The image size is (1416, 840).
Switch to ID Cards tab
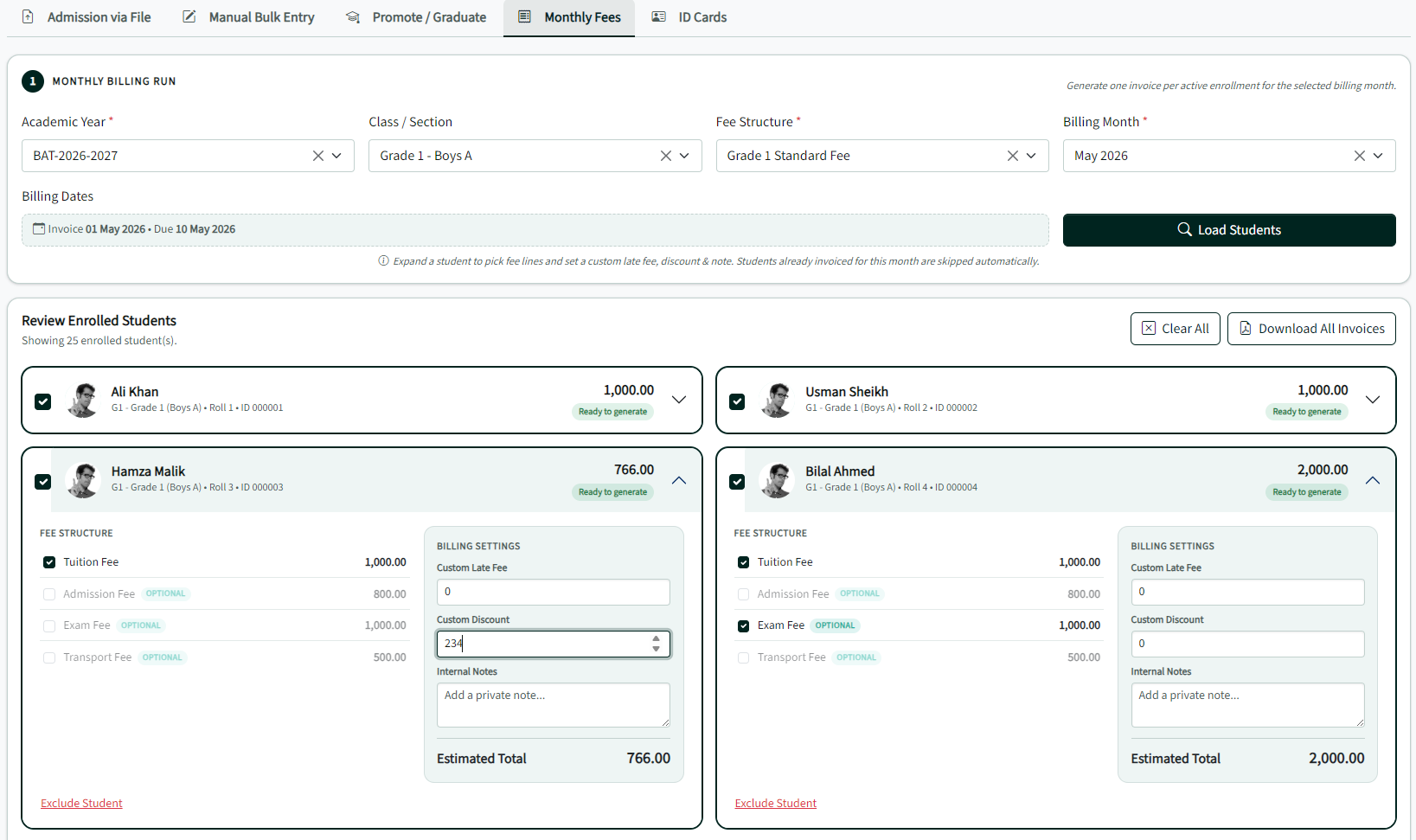[x=689, y=17]
